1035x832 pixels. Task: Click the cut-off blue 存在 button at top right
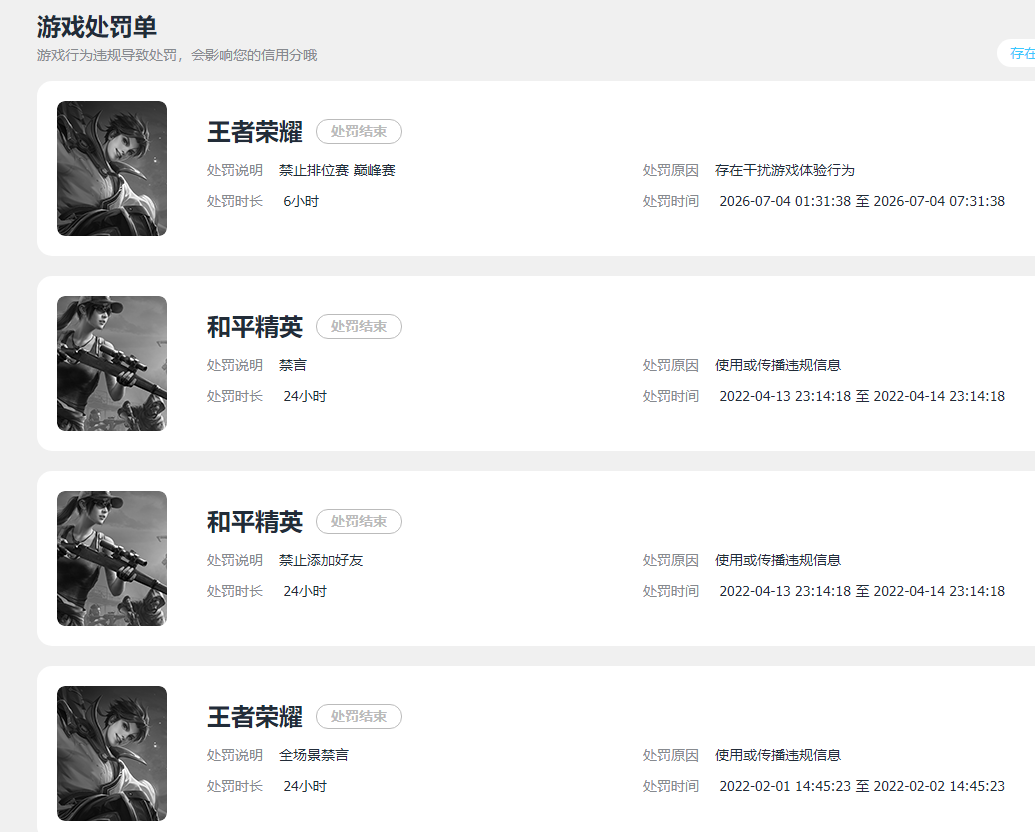[1017, 53]
